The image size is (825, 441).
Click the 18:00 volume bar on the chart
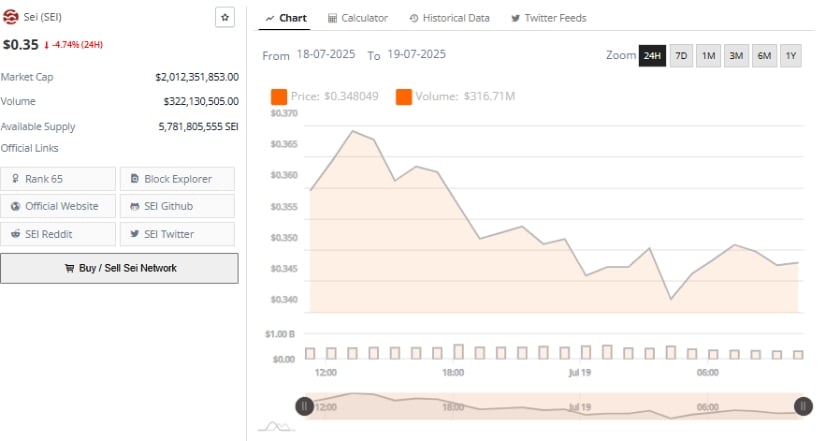coord(458,352)
